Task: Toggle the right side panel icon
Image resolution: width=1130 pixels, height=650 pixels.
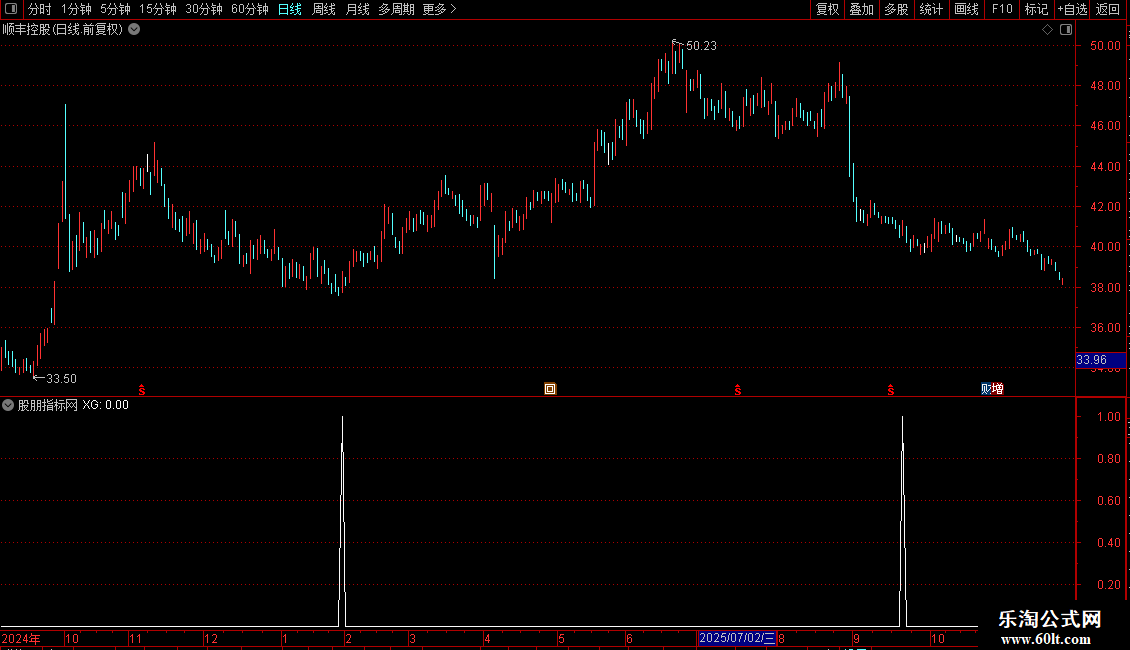Action: [x=1066, y=30]
